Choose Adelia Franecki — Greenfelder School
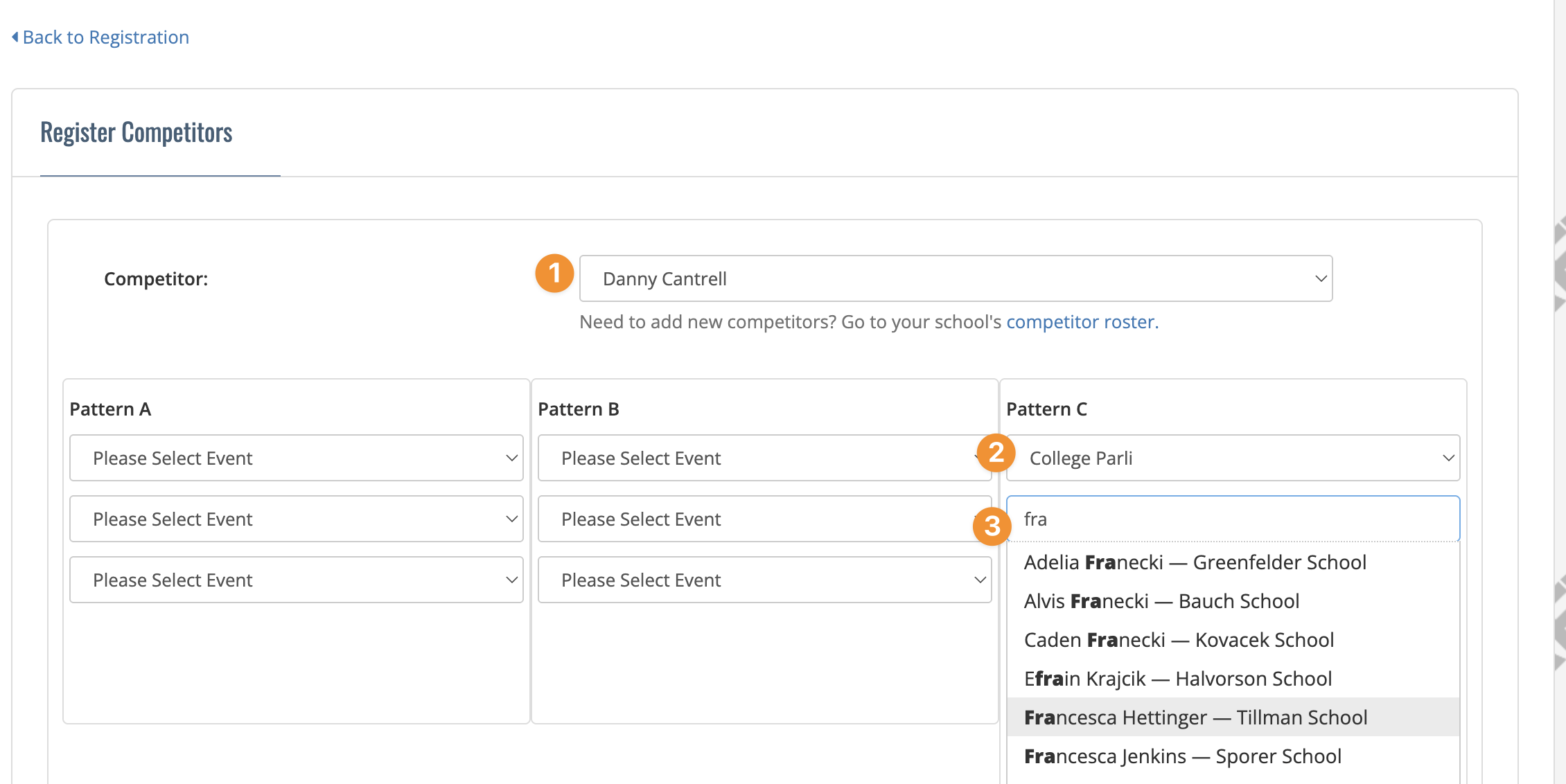This screenshot has height=784, width=1566. [x=1233, y=562]
